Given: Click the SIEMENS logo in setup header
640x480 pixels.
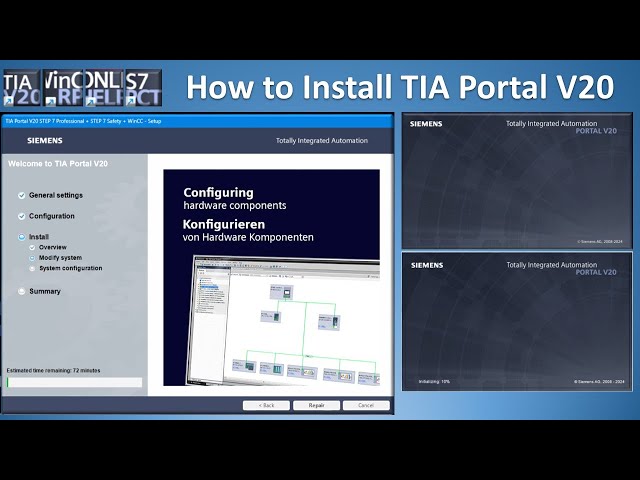Looking at the screenshot, I should point(45,141).
